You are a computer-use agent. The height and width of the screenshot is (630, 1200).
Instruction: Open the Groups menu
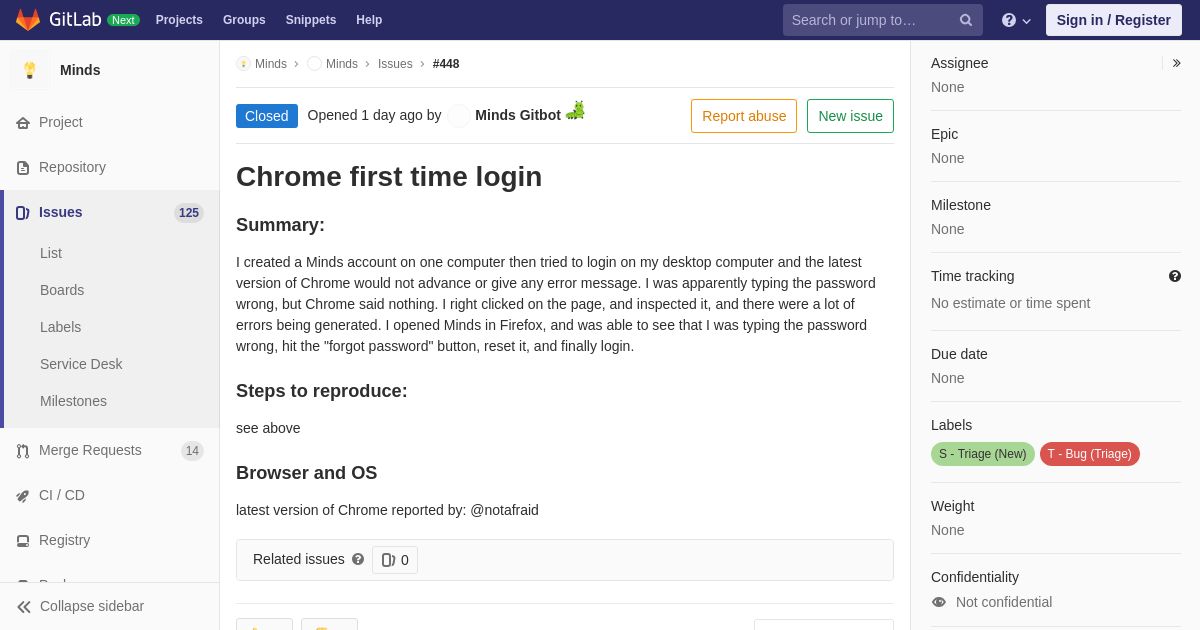[x=244, y=20]
